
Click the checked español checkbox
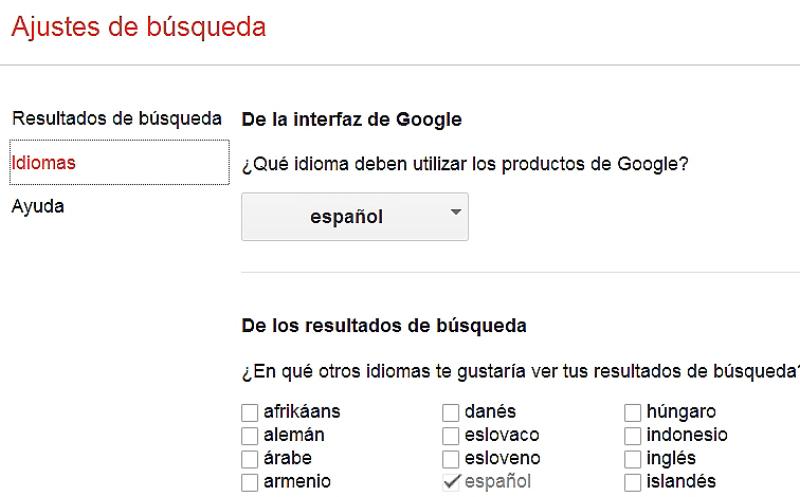pyautogui.click(x=451, y=482)
